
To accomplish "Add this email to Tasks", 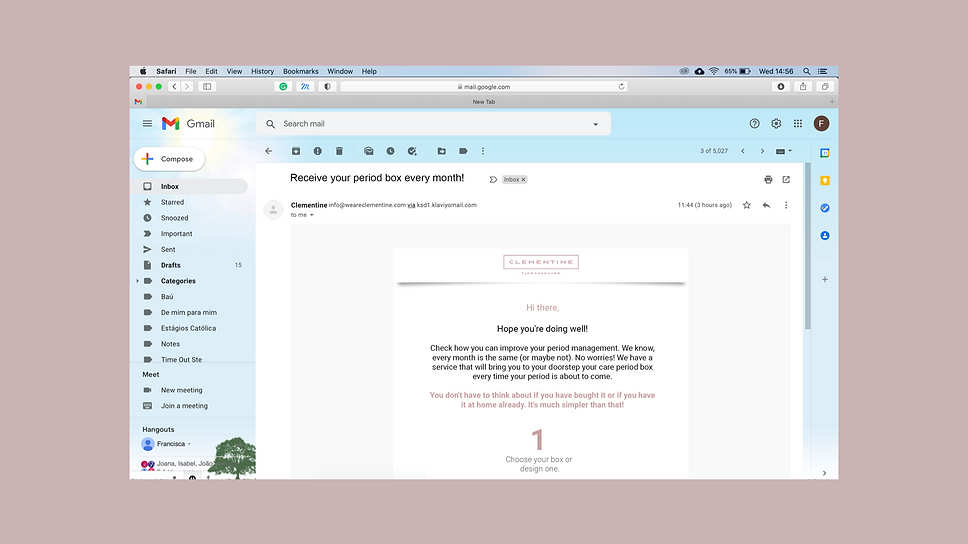I will tap(412, 151).
